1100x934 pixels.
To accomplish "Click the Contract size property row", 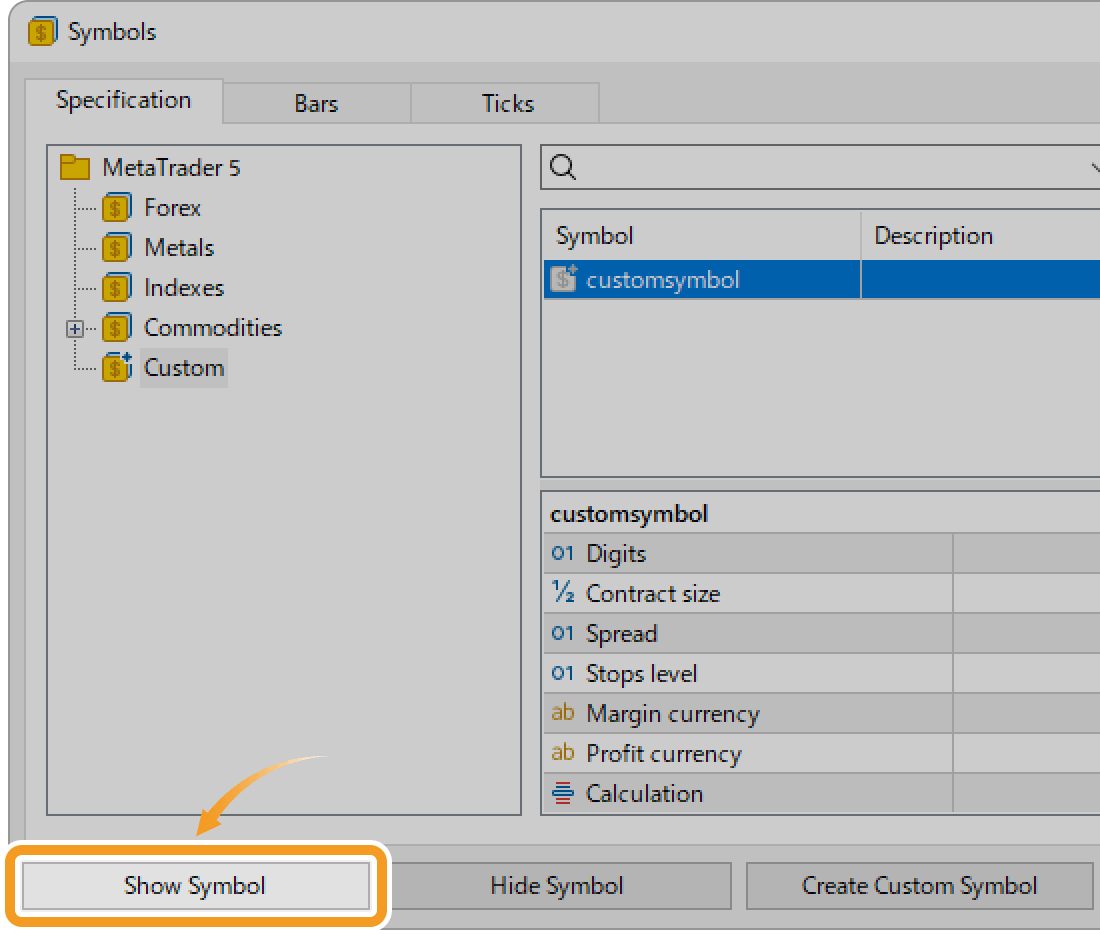I will pos(821,594).
